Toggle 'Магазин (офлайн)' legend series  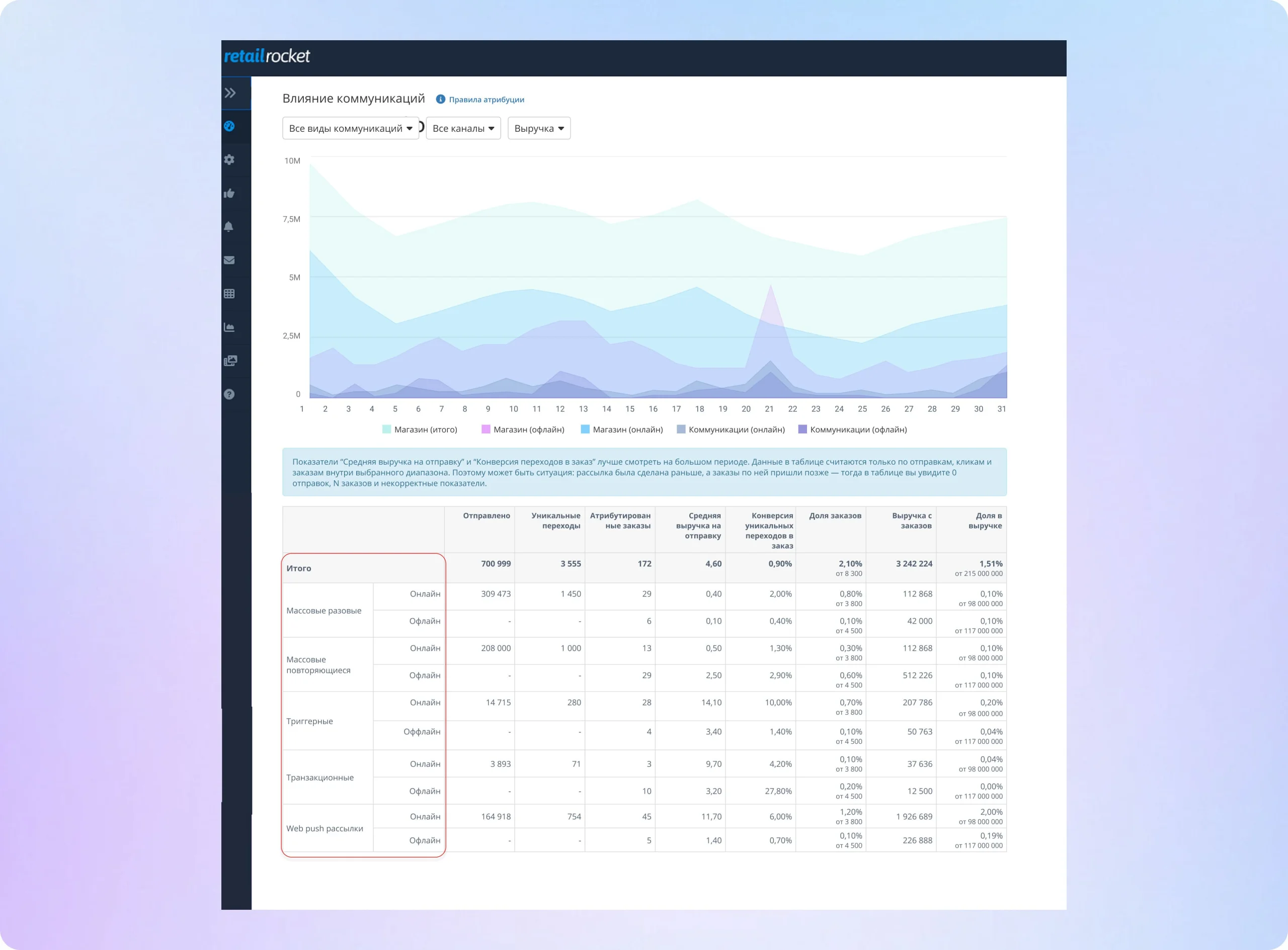528,429
